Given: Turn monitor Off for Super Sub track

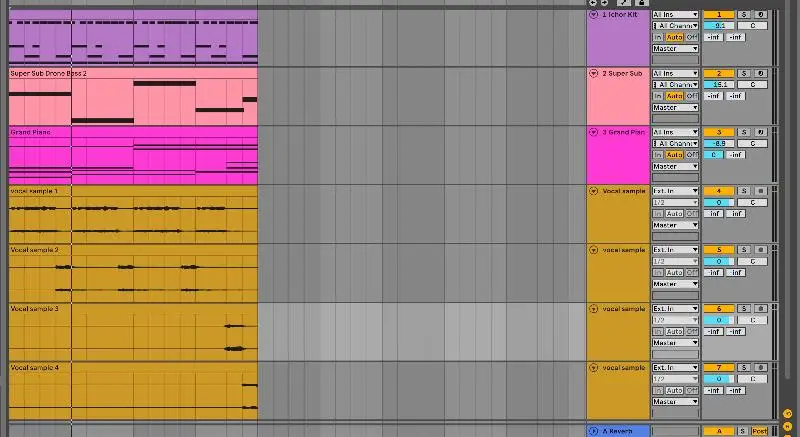Looking at the screenshot, I should (691, 96).
